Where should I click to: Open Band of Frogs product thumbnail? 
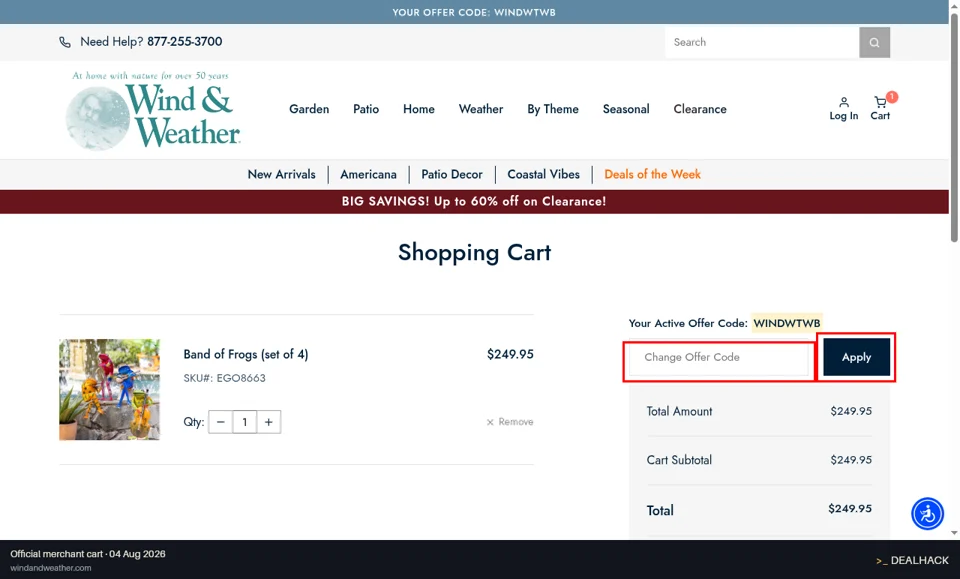tap(110, 389)
